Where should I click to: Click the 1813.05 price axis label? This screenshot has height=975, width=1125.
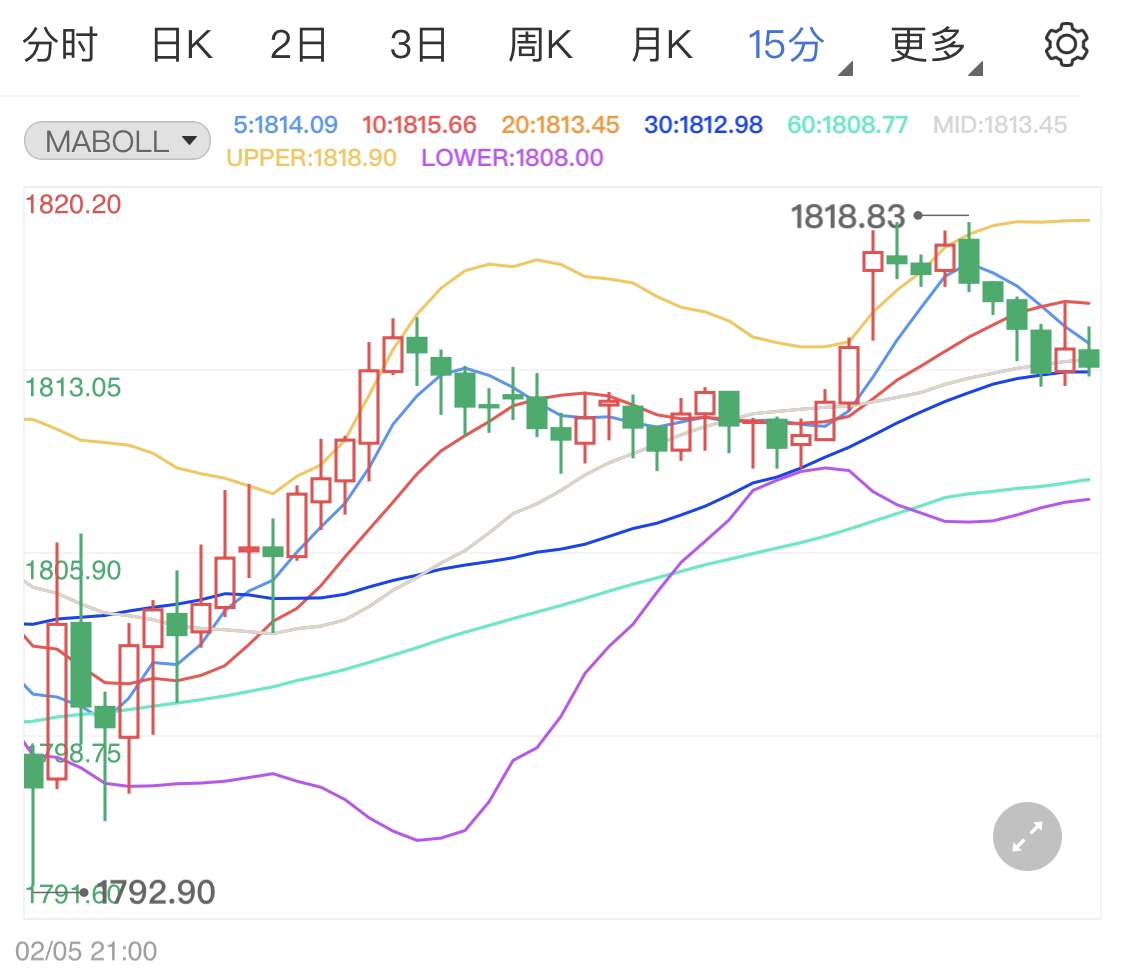(73, 387)
